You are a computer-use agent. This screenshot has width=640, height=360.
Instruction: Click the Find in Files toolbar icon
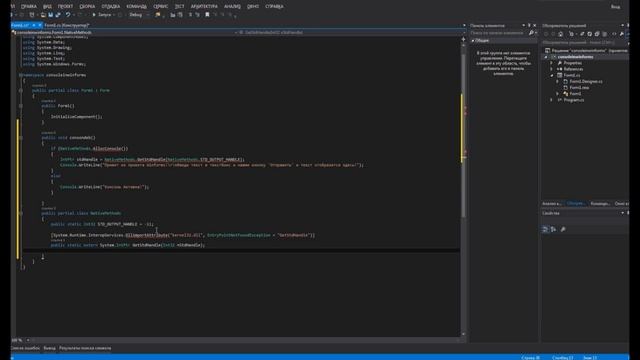[x=158, y=15]
